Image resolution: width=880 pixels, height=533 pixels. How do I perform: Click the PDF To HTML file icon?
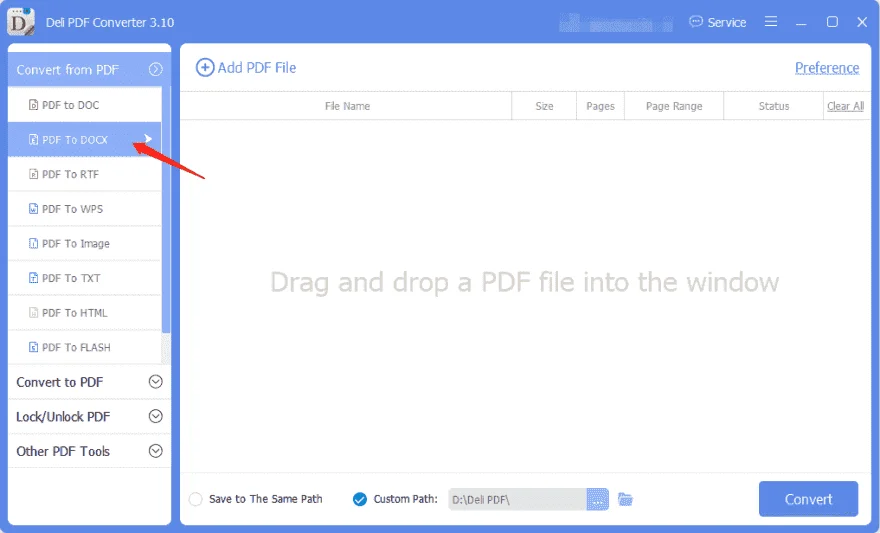tap(33, 313)
